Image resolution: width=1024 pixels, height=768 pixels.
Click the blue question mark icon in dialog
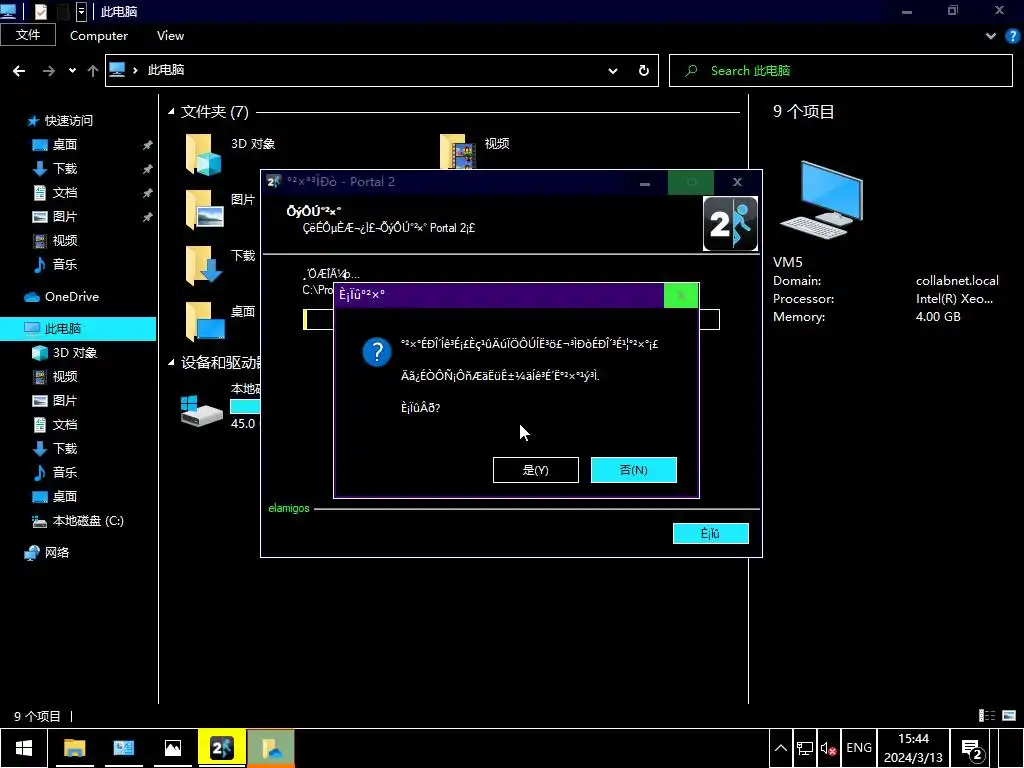377,352
